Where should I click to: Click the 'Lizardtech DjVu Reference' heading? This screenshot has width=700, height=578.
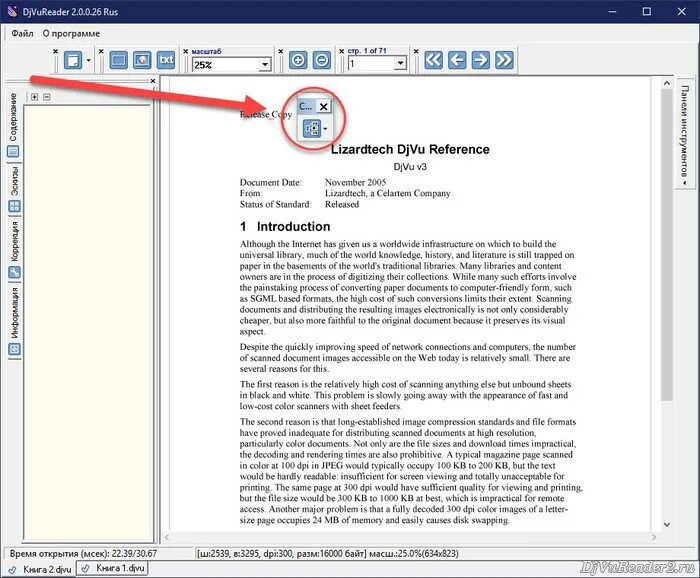tap(410, 149)
